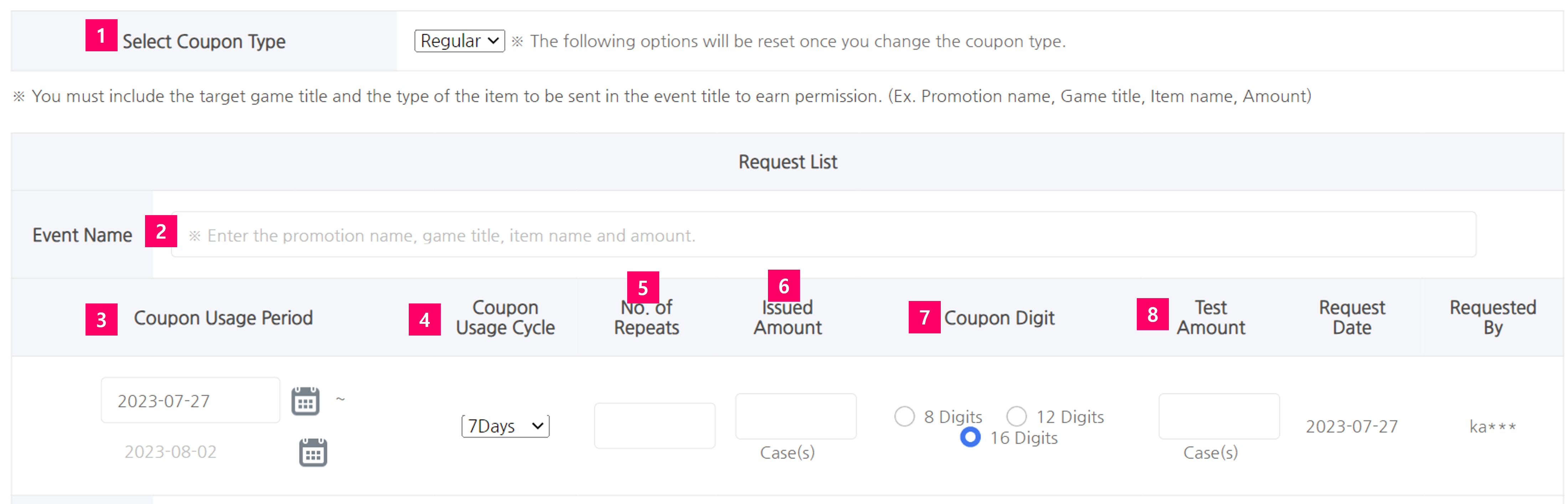Image resolution: width=1568 pixels, height=504 pixels.
Task: Click the pink number 2 marker
Action: point(161,231)
